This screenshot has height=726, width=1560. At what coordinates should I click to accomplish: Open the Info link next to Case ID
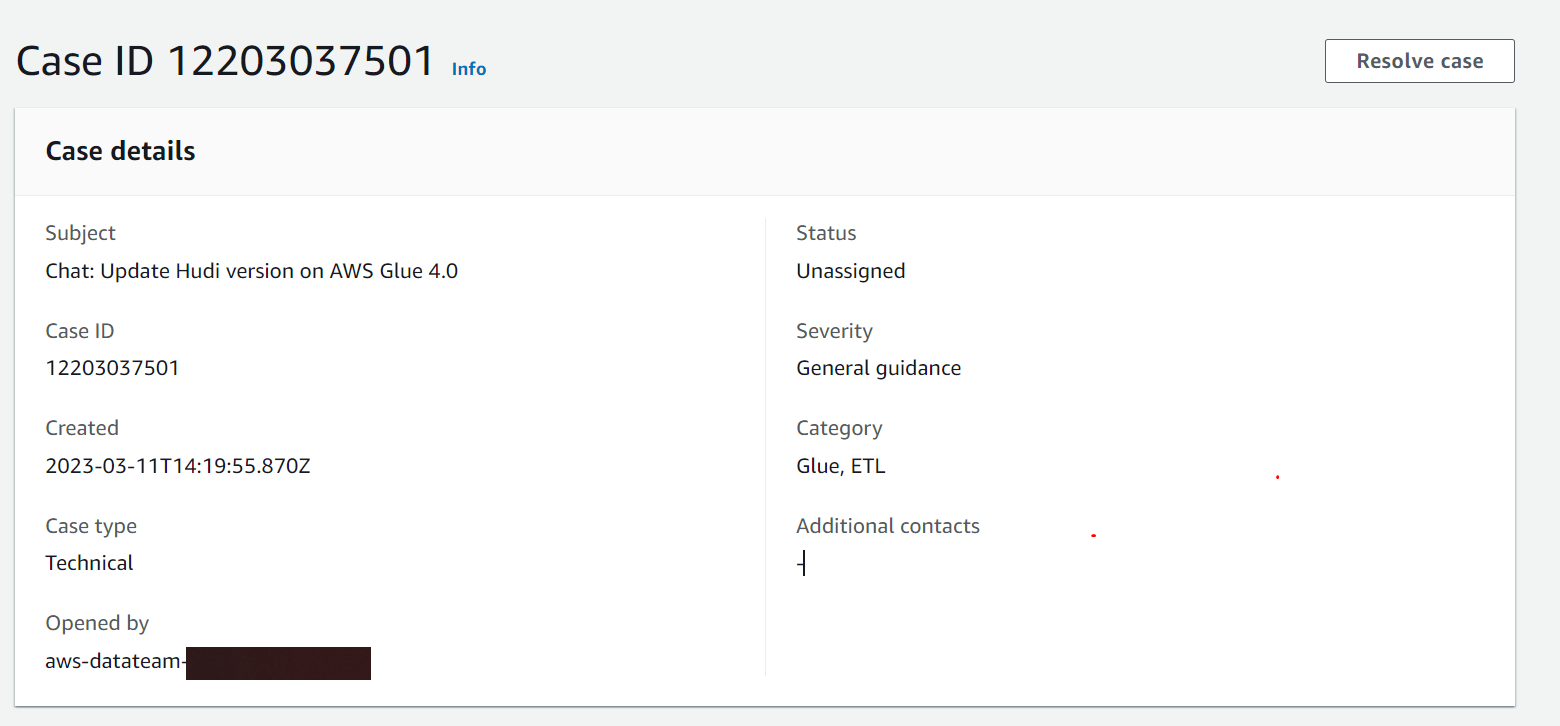(x=469, y=69)
